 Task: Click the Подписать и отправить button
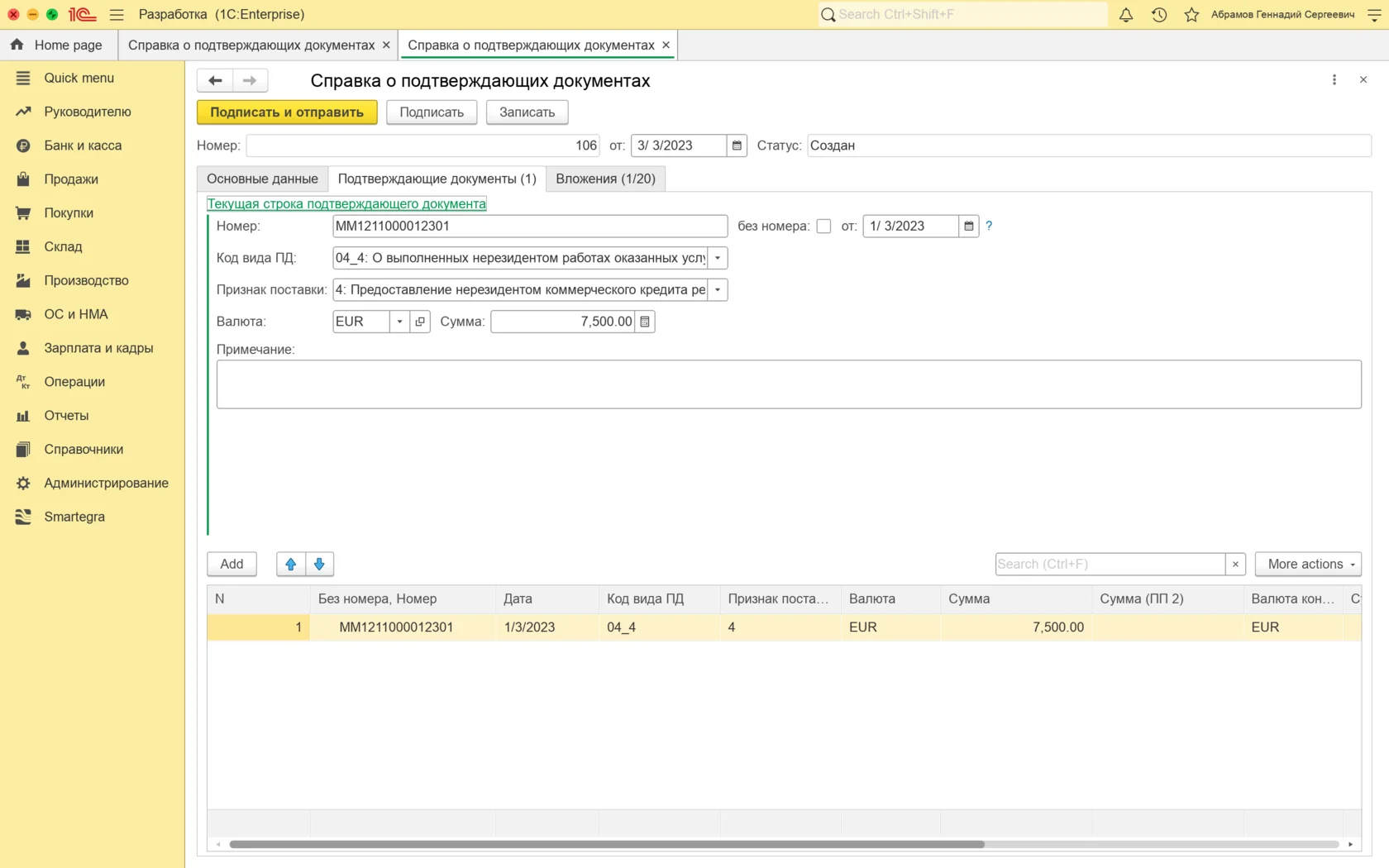pos(287,112)
